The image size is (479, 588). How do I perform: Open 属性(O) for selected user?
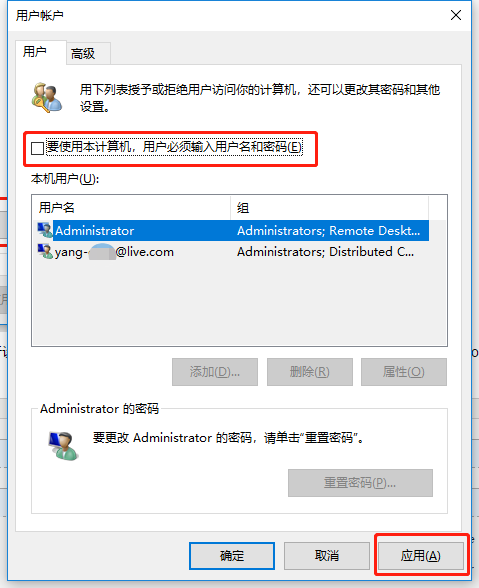click(404, 372)
